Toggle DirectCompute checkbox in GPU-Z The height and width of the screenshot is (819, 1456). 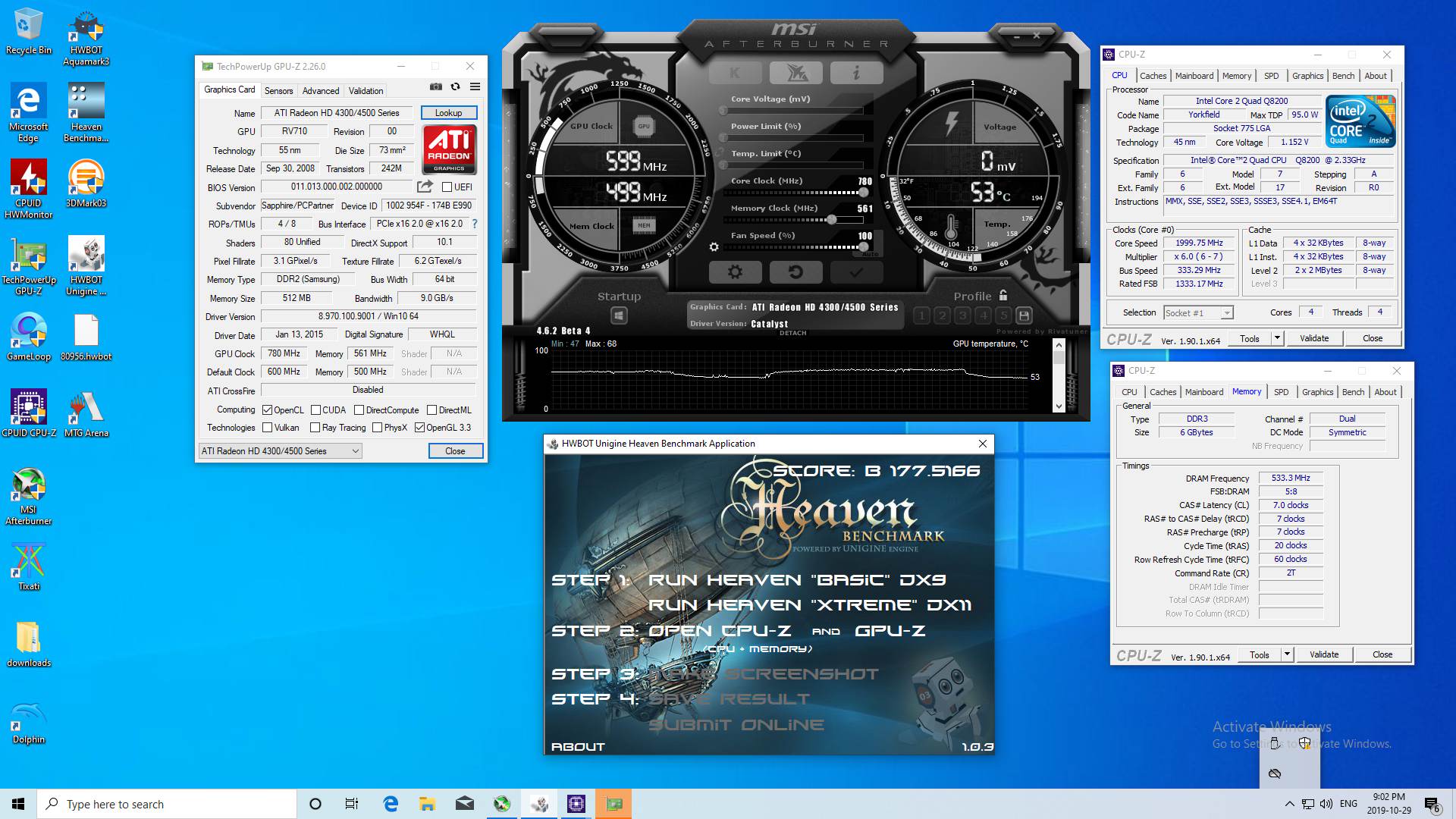click(x=359, y=410)
